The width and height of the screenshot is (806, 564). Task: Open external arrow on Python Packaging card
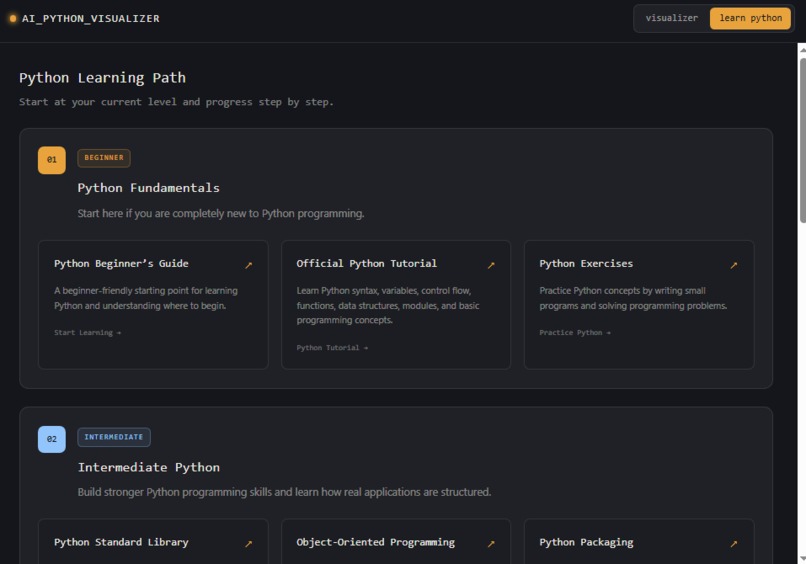734,544
